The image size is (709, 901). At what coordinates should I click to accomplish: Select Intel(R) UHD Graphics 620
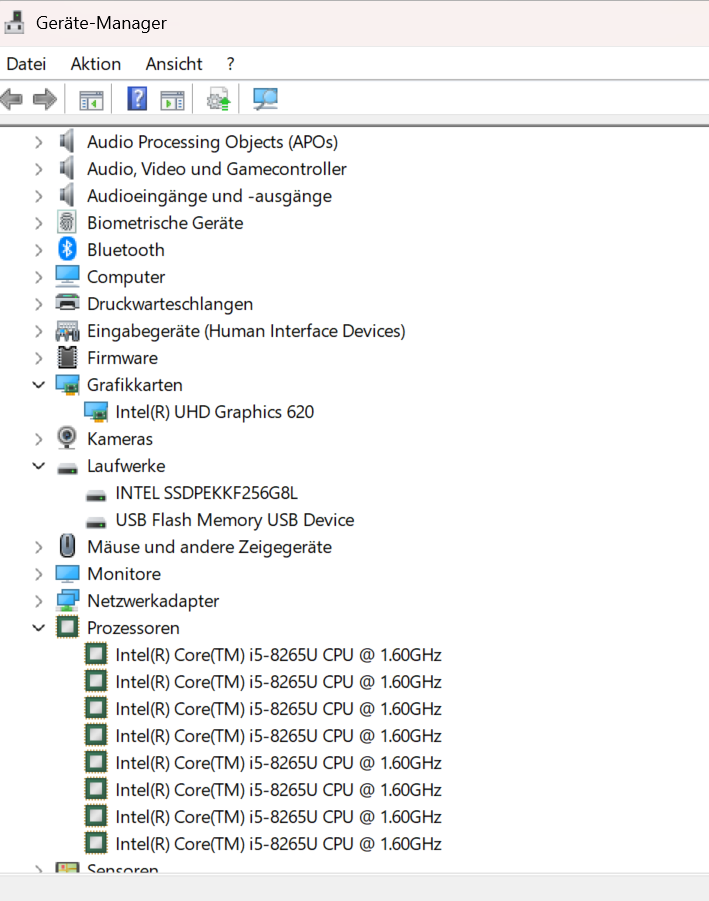coord(215,412)
